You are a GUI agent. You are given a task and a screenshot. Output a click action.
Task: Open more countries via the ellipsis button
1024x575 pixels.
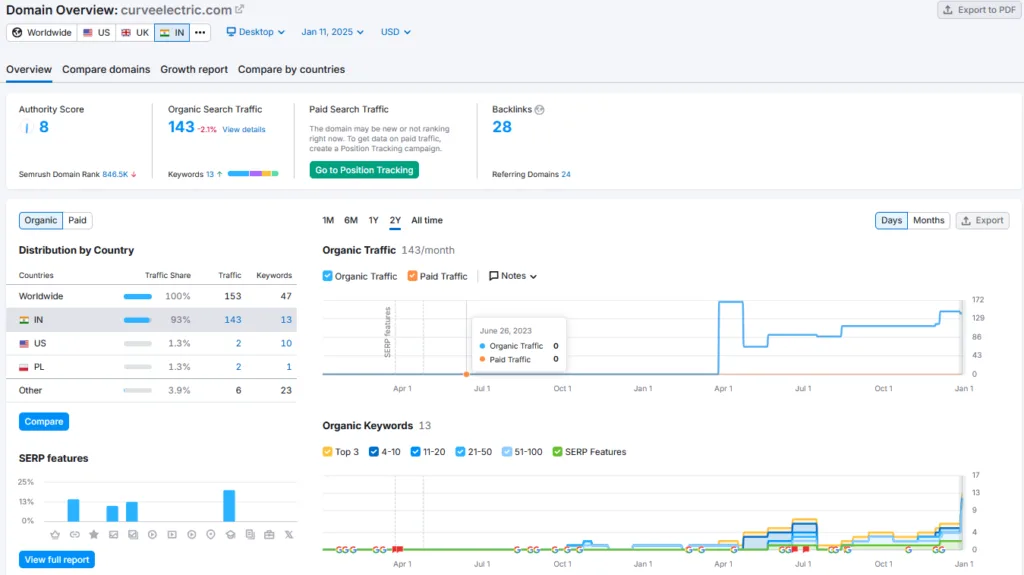(200, 33)
